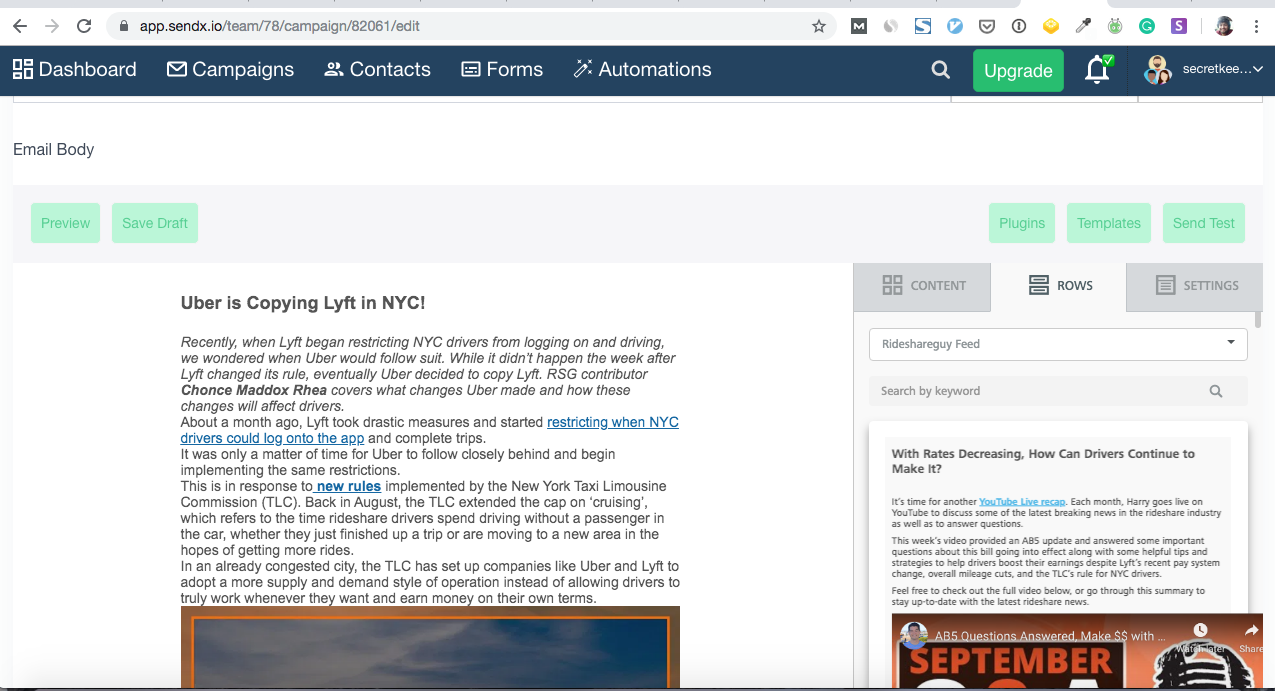The height and width of the screenshot is (691, 1275).
Task: Click the 'Uber is Copying Lyft in NYC!' heading
Action: (303, 303)
